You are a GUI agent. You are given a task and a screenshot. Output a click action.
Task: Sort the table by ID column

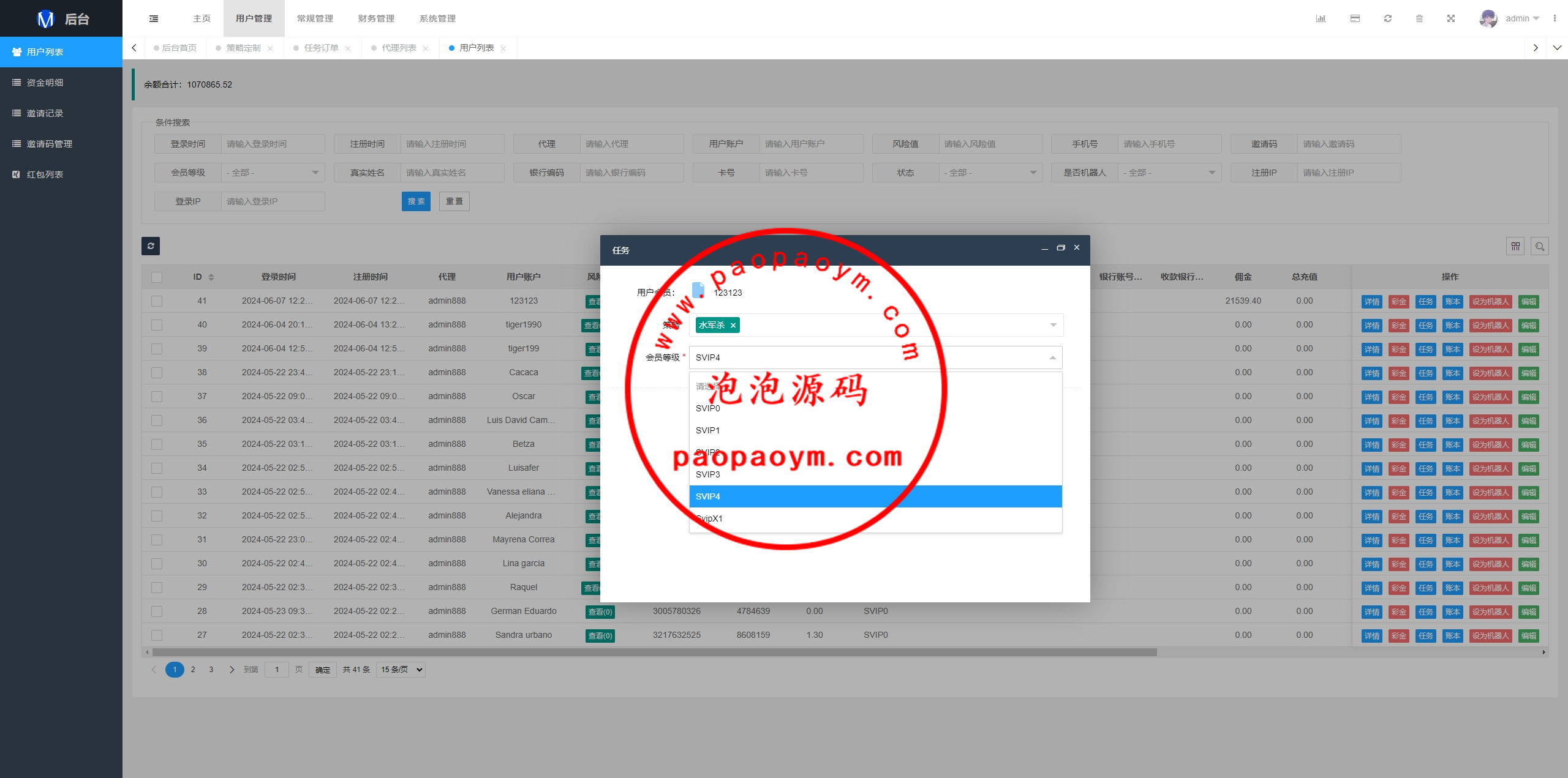point(211,277)
